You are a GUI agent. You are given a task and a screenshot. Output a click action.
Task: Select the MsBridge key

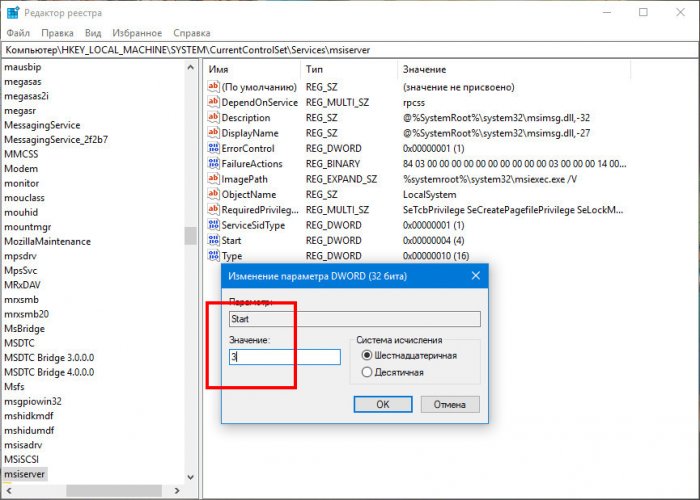25,329
